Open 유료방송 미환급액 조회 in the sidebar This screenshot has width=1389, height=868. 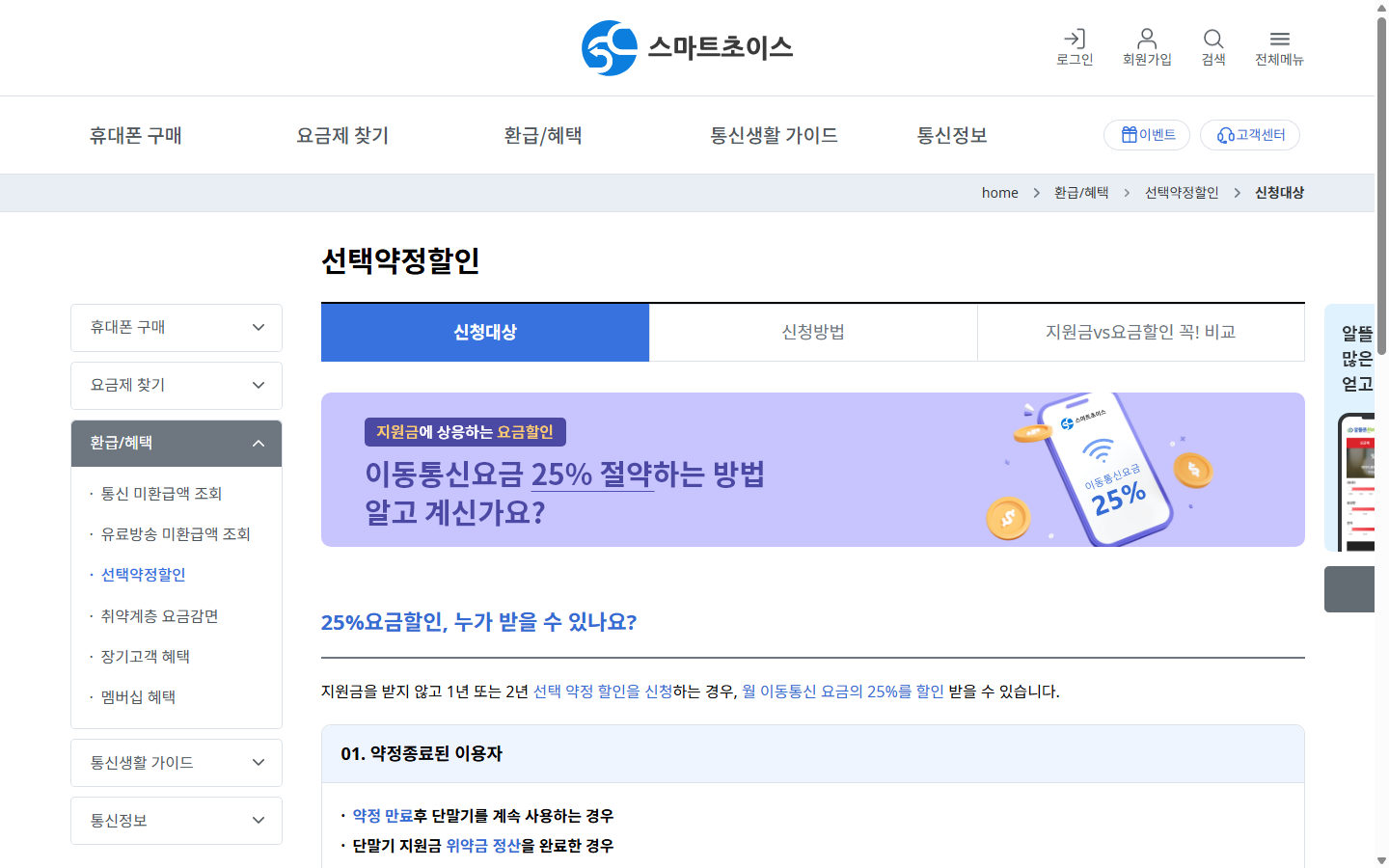pos(176,534)
